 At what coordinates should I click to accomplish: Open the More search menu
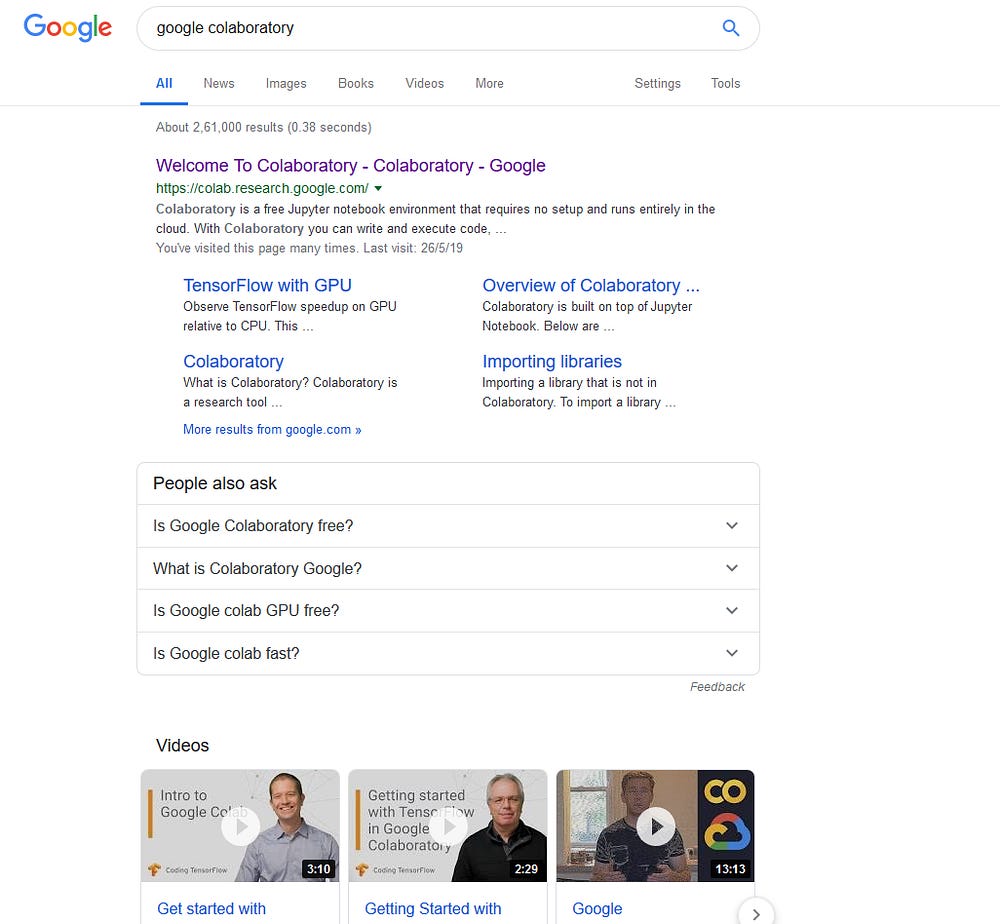click(489, 83)
